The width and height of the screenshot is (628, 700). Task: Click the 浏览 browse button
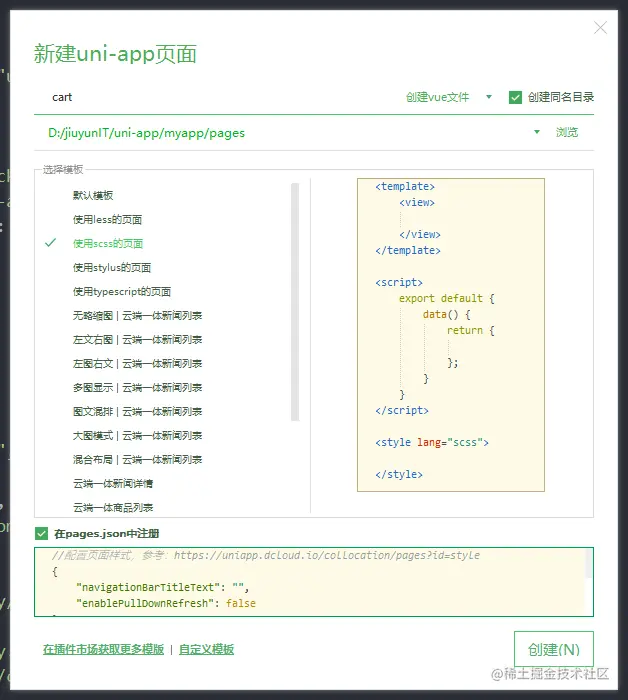[x=567, y=132]
